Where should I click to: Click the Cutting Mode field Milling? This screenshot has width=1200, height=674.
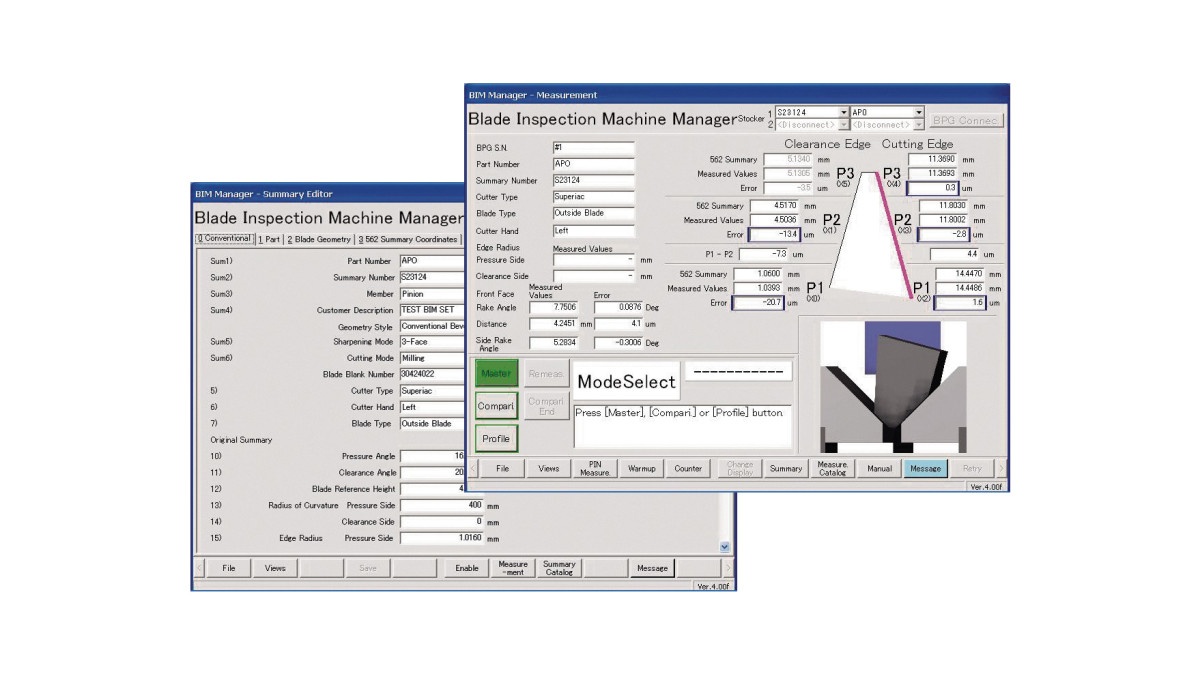pyautogui.click(x=432, y=357)
